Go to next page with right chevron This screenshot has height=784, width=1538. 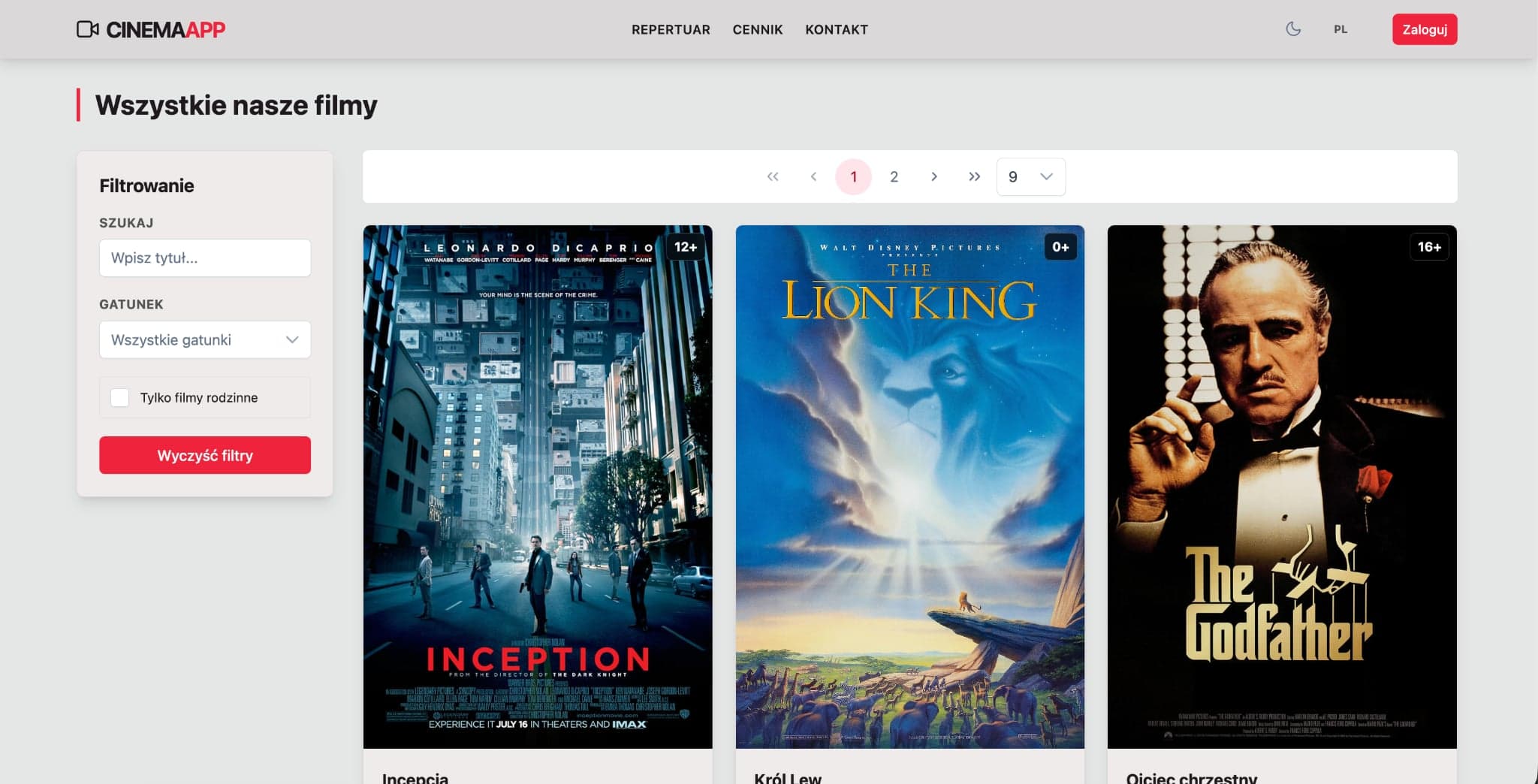click(934, 176)
